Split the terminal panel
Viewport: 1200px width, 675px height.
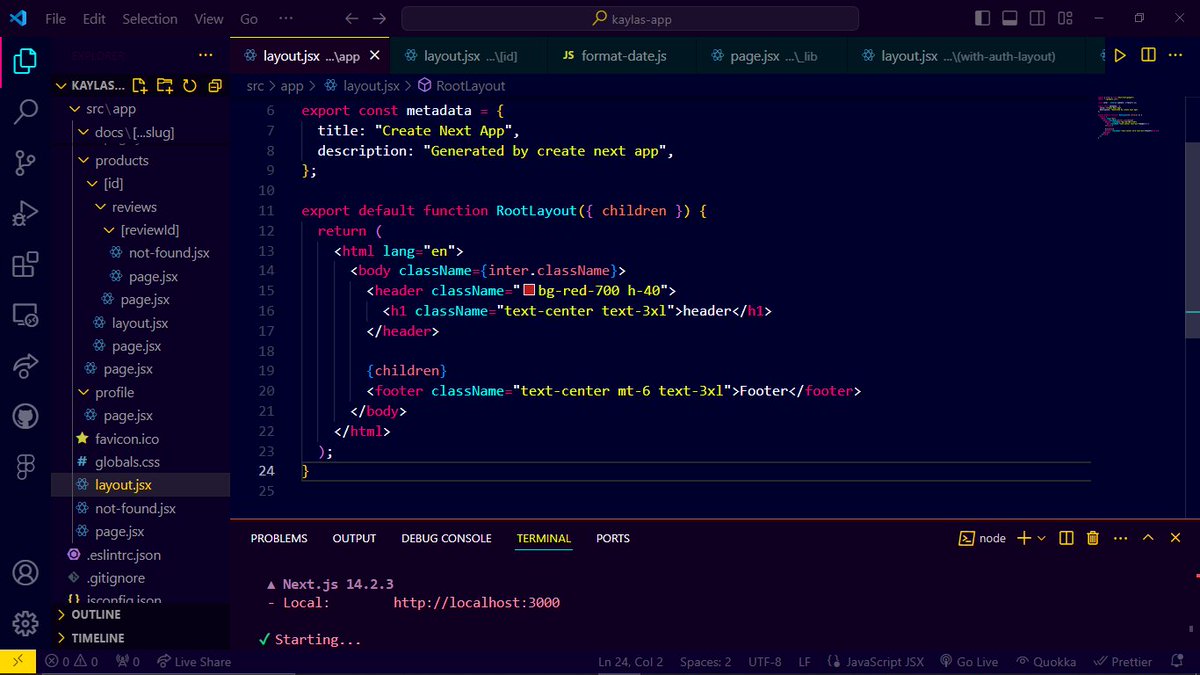1066,538
